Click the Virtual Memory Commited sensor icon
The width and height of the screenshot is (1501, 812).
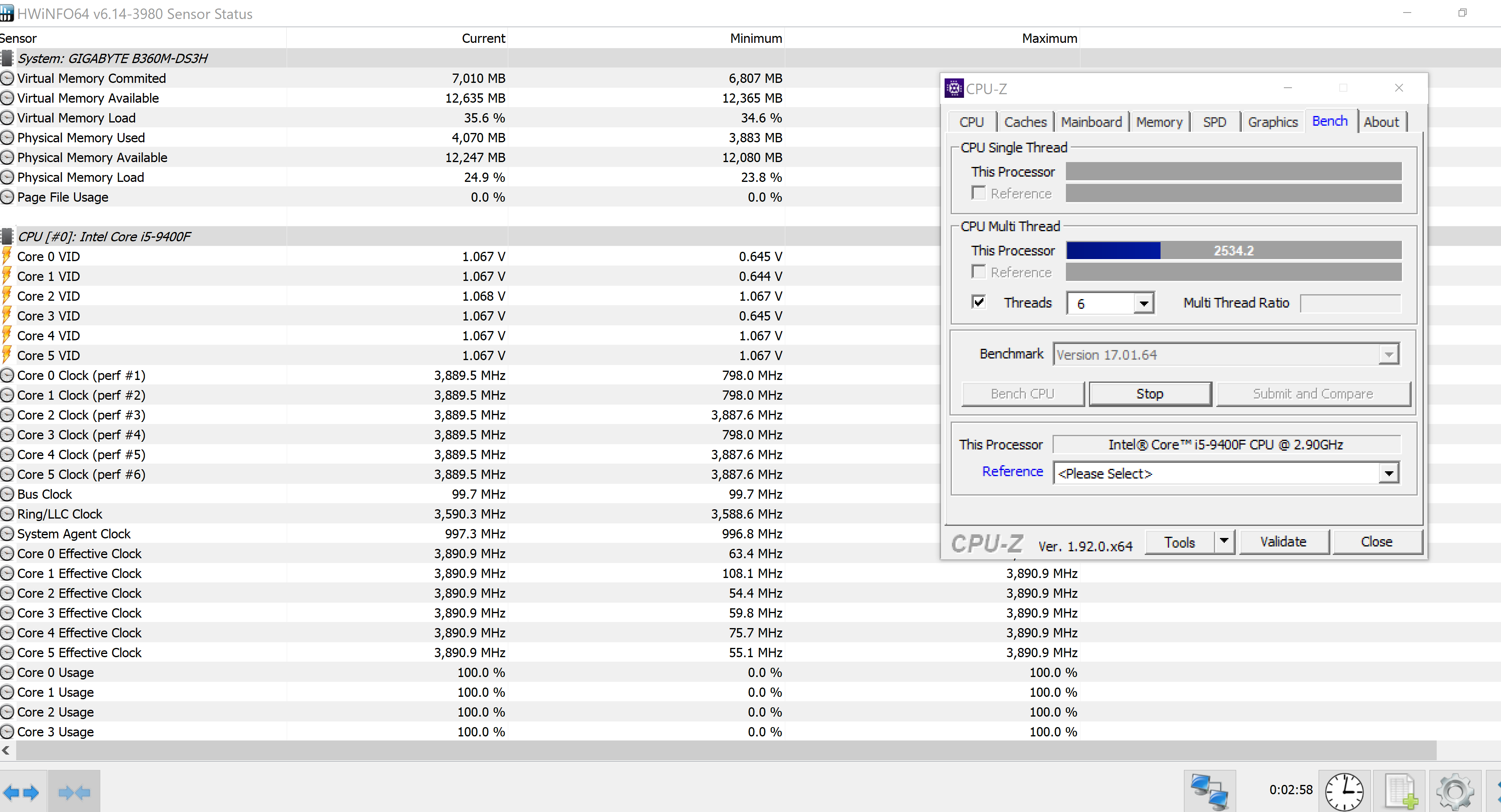[x=7, y=78]
